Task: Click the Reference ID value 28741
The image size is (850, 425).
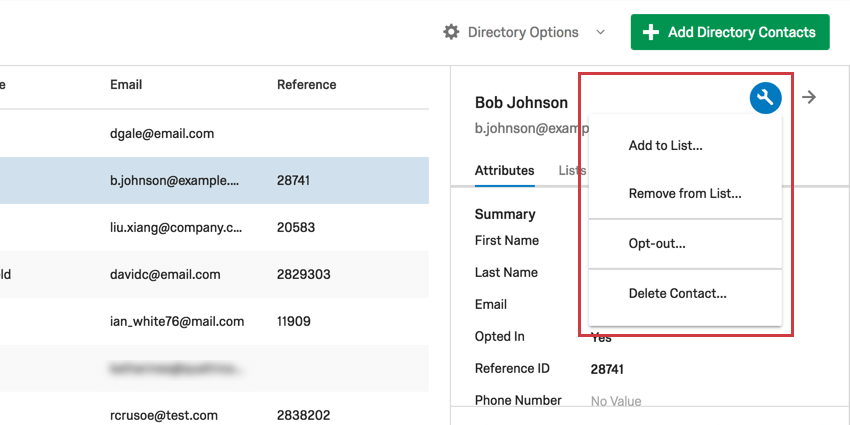Action: pos(607,369)
